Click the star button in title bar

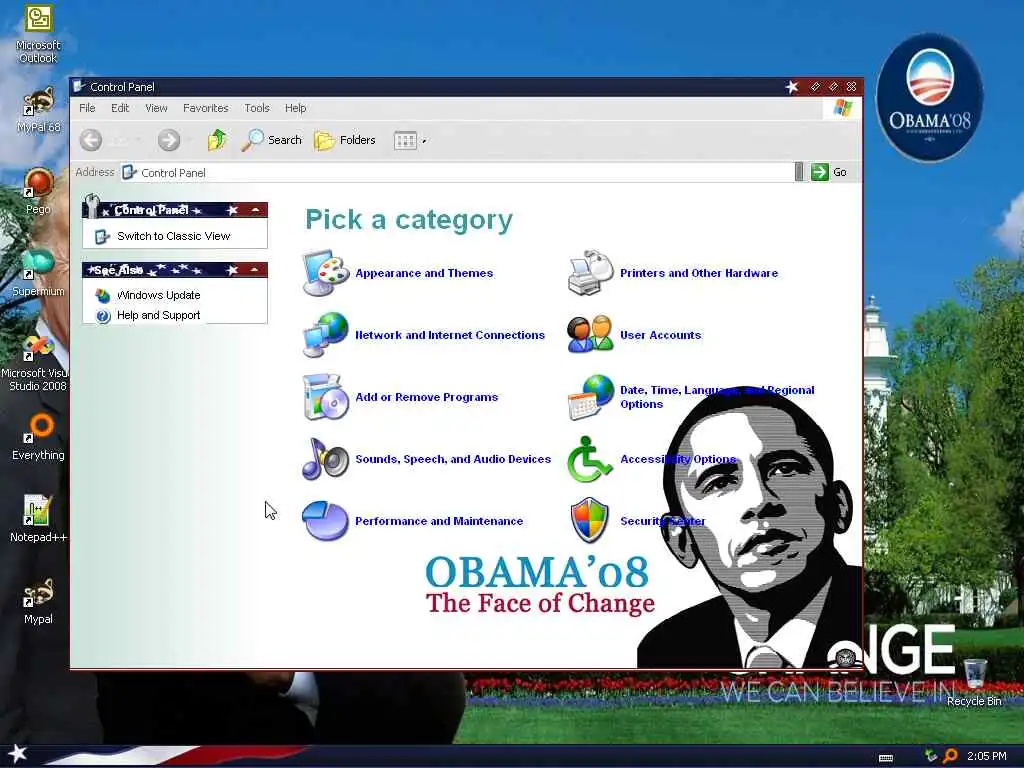tap(792, 87)
